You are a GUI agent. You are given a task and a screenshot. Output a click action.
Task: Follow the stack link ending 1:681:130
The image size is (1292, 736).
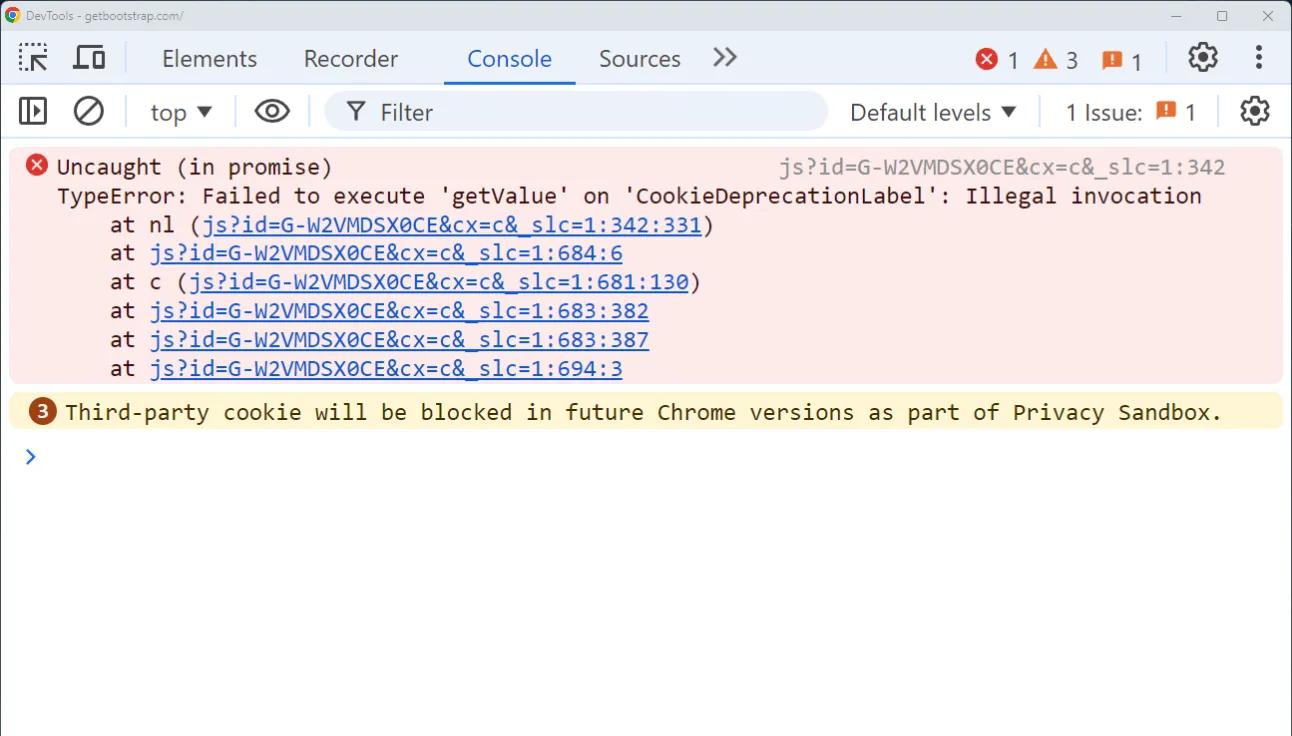[x=439, y=282]
